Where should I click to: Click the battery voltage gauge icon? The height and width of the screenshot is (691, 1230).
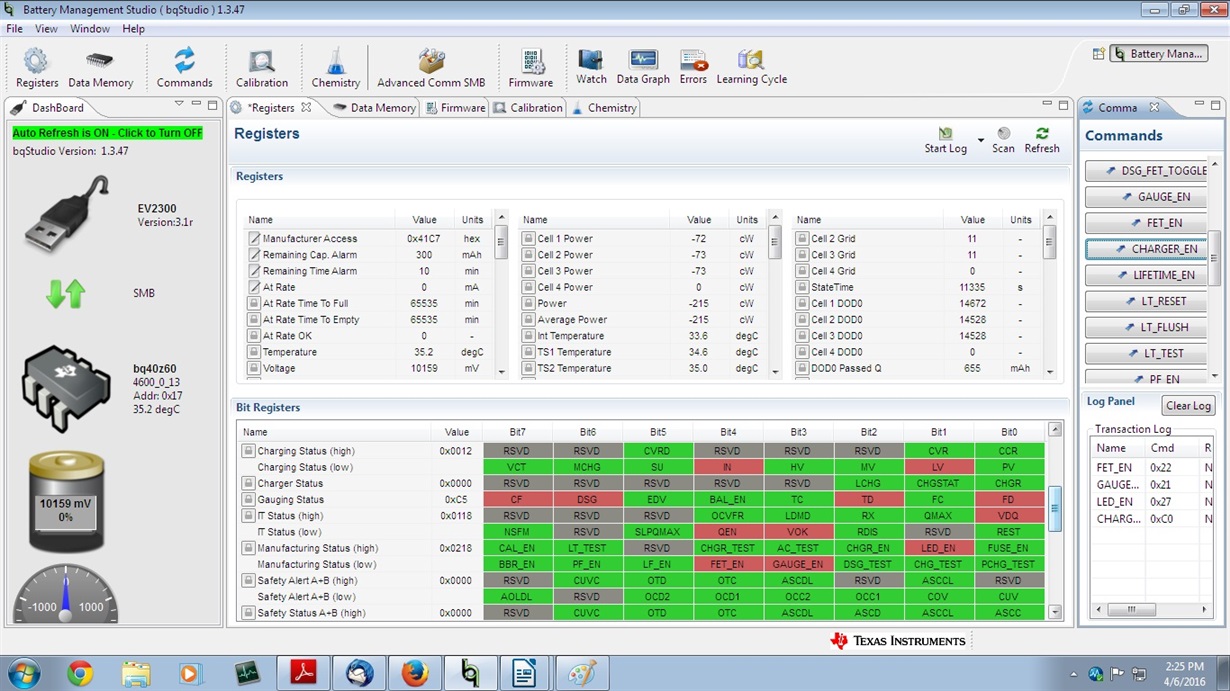(66, 501)
